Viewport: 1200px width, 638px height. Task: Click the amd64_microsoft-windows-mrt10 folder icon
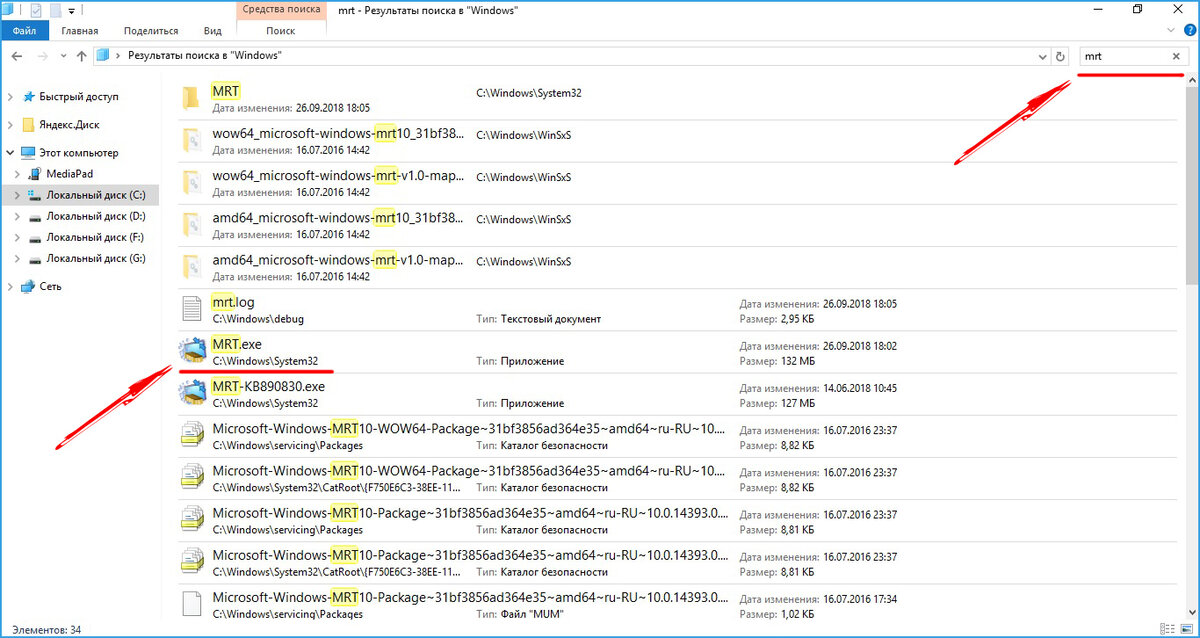pyautogui.click(x=191, y=225)
